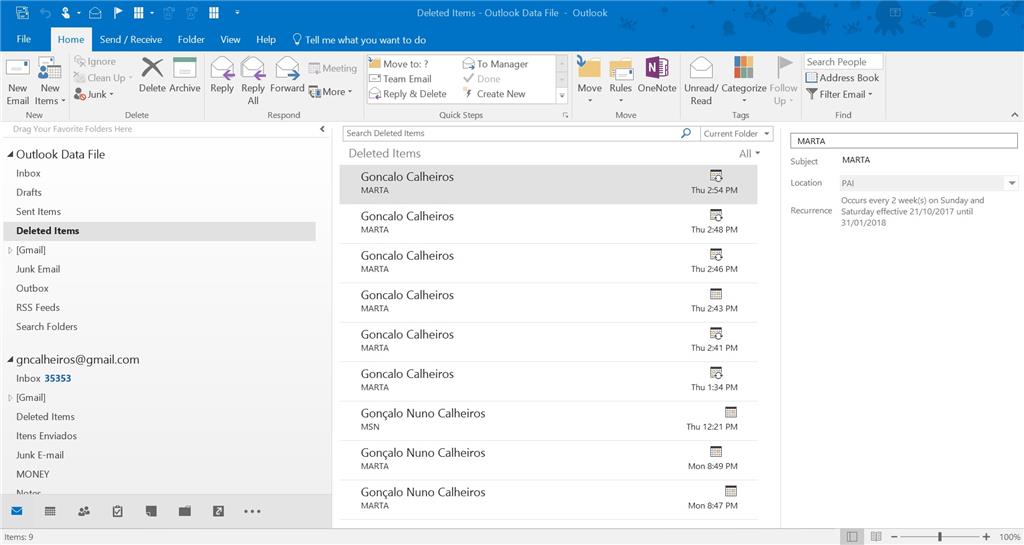
Task: Open the Junk dropdown
Action: tap(93, 94)
